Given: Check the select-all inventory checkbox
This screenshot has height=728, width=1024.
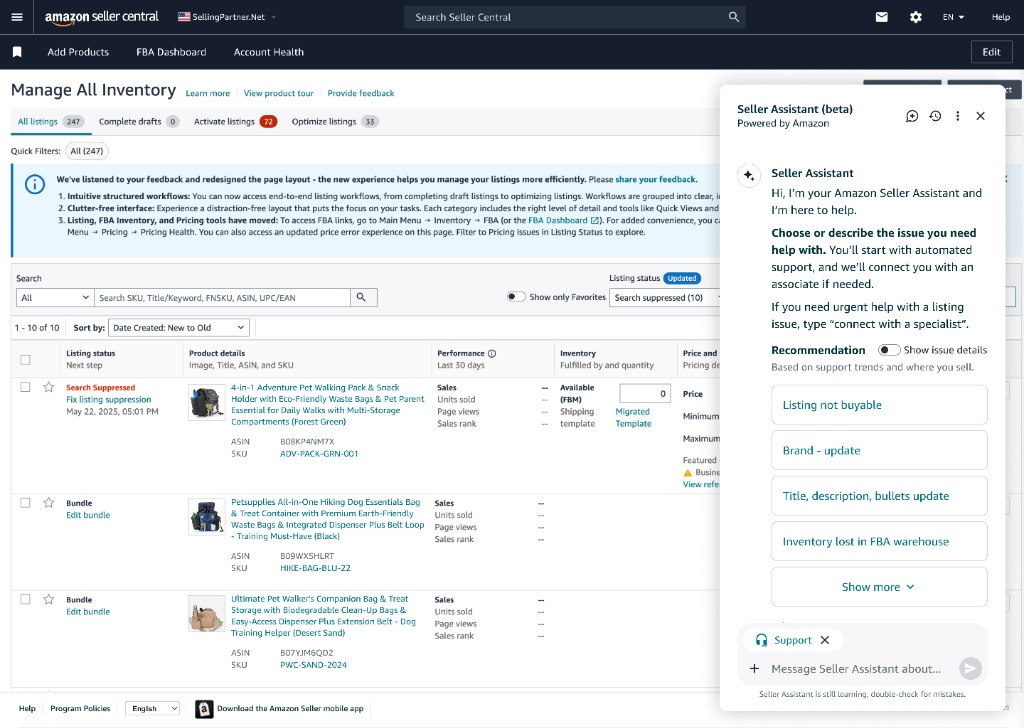Looking at the screenshot, I should pyautogui.click(x=25, y=359).
